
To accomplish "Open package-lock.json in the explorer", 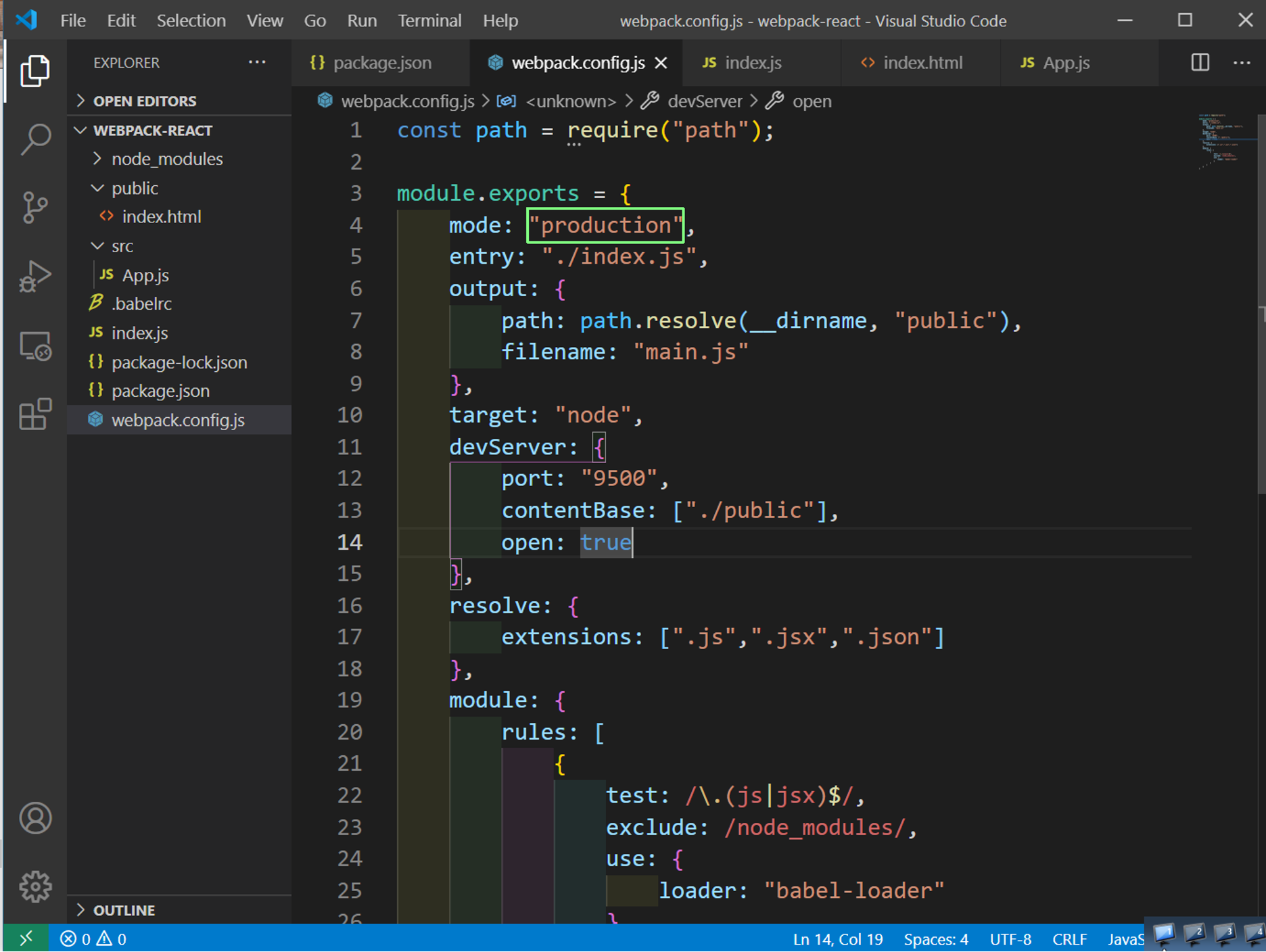I will point(179,362).
